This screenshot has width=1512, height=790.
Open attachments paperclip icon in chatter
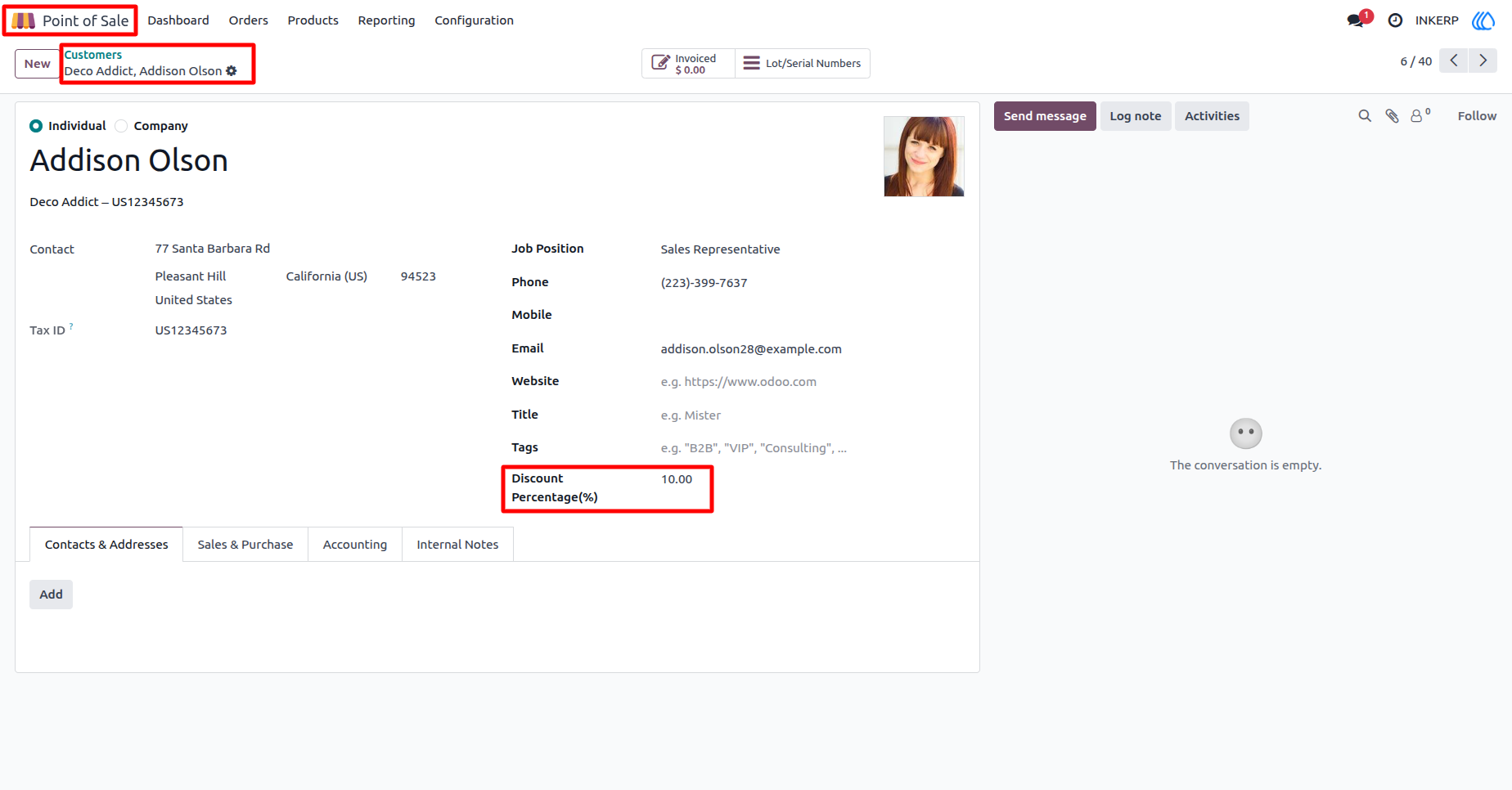tap(1392, 116)
